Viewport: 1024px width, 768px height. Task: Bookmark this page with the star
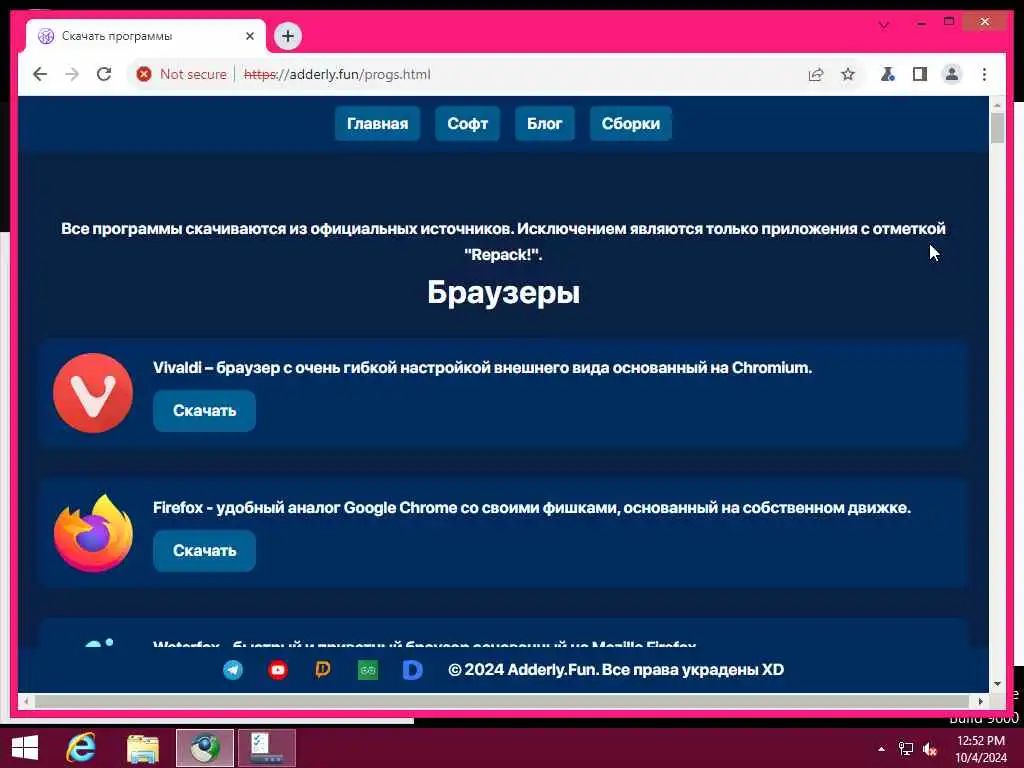click(x=848, y=74)
